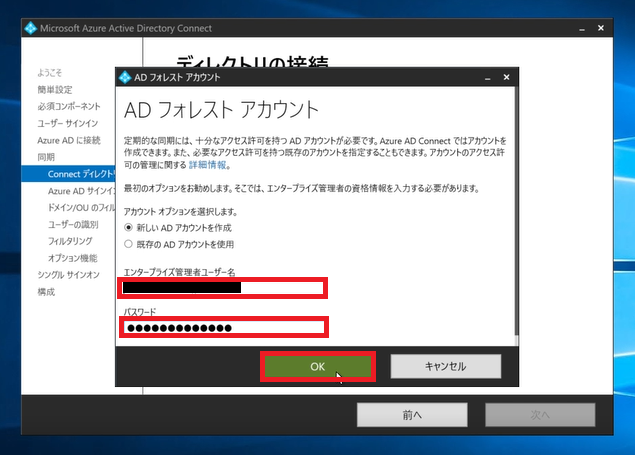Select フィルタリング sidebar step
635x455 pixels.
70,241
